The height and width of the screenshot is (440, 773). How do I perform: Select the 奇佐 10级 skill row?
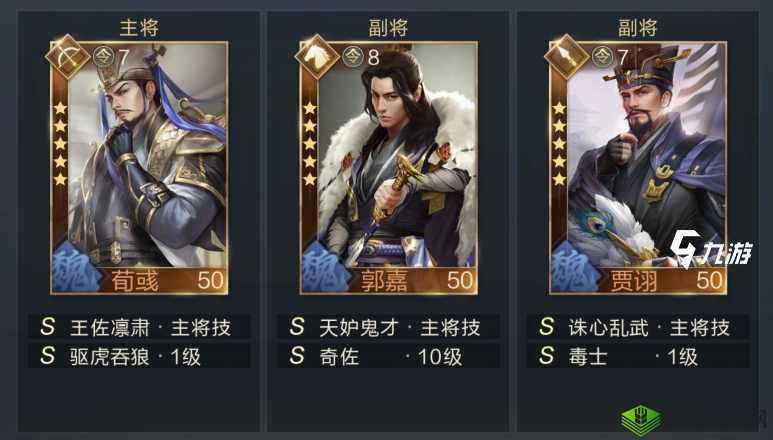pyautogui.click(x=388, y=356)
